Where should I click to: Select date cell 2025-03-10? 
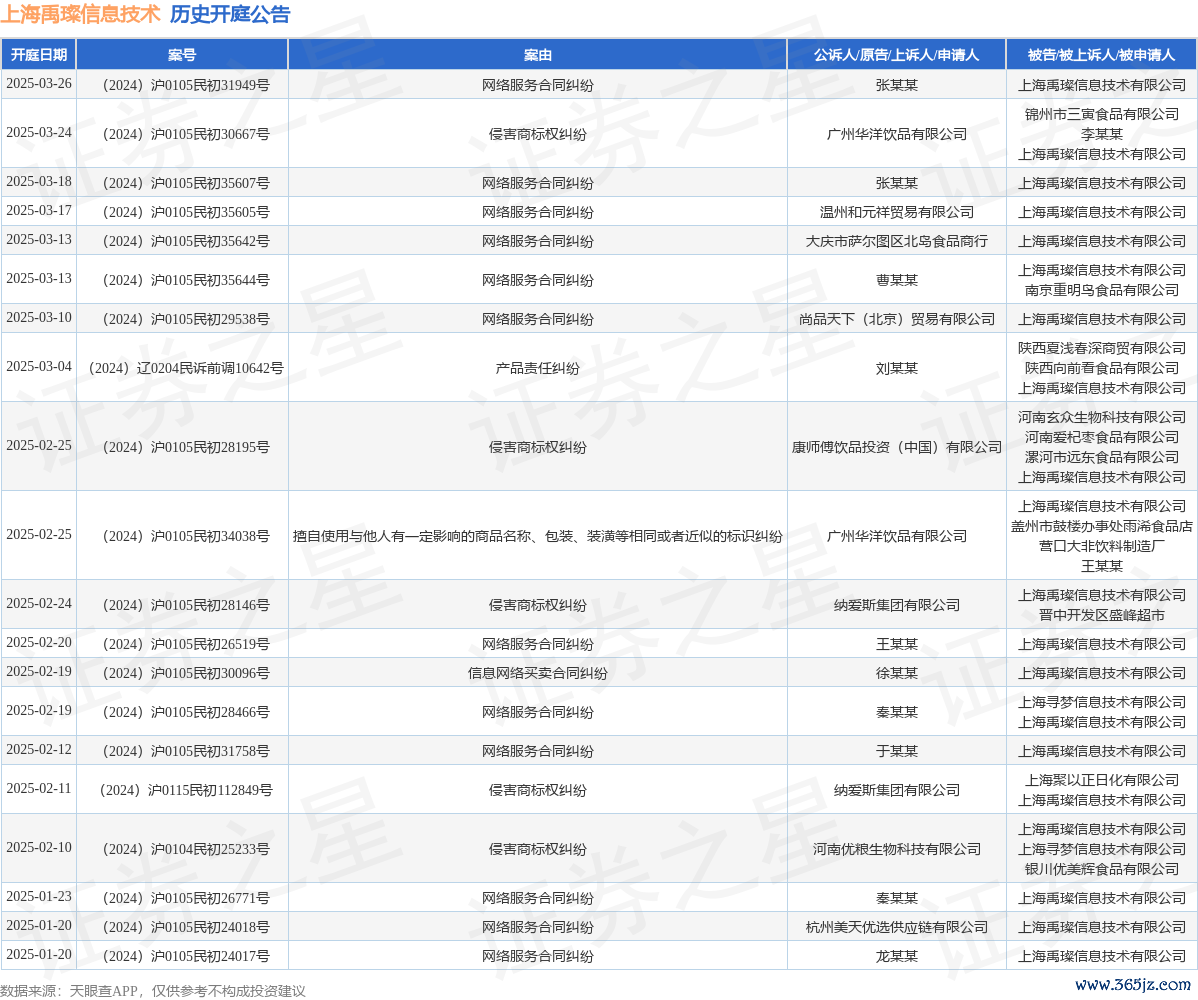click(x=39, y=318)
